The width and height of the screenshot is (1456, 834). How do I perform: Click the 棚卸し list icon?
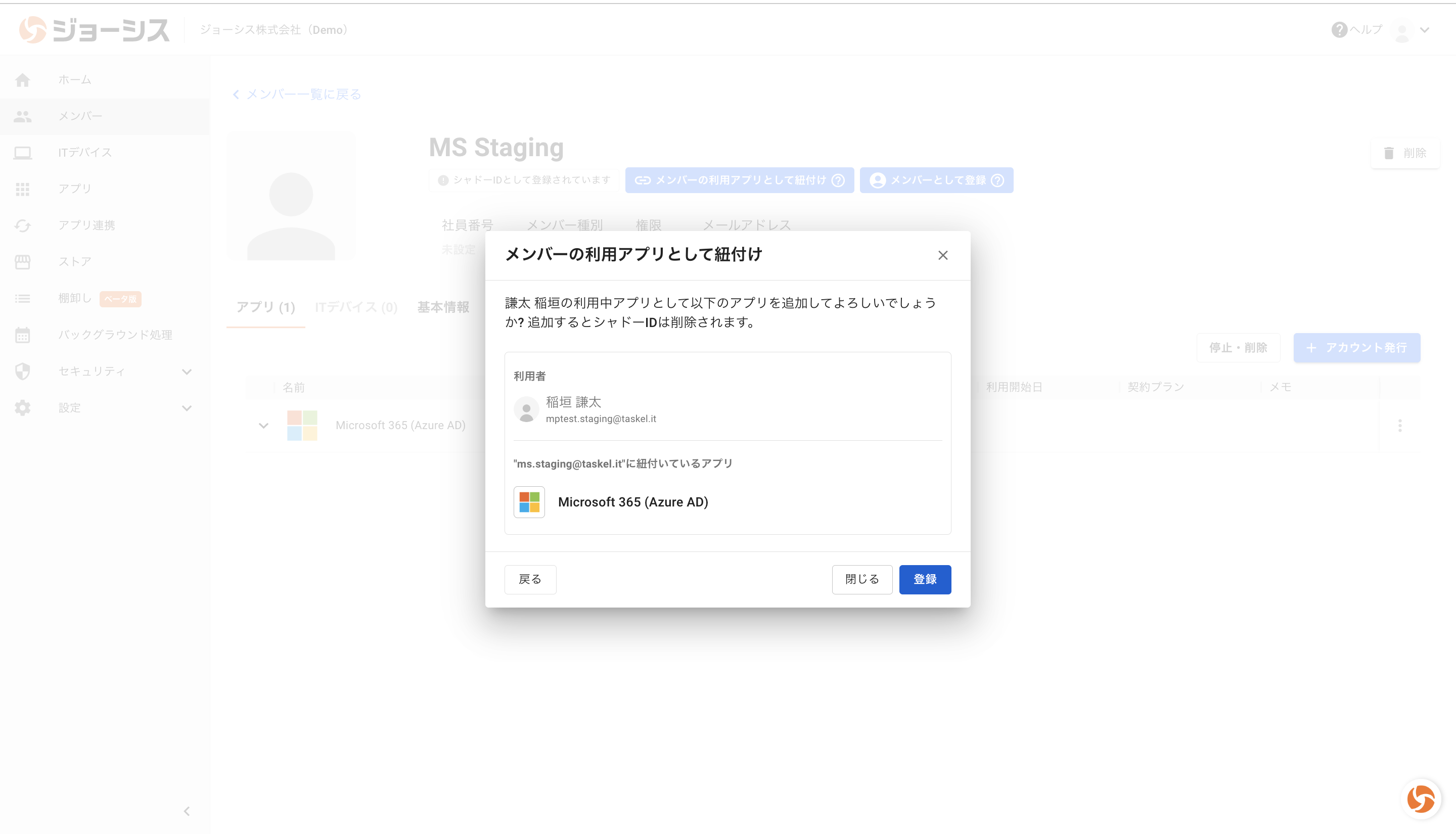pyautogui.click(x=23, y=298)
